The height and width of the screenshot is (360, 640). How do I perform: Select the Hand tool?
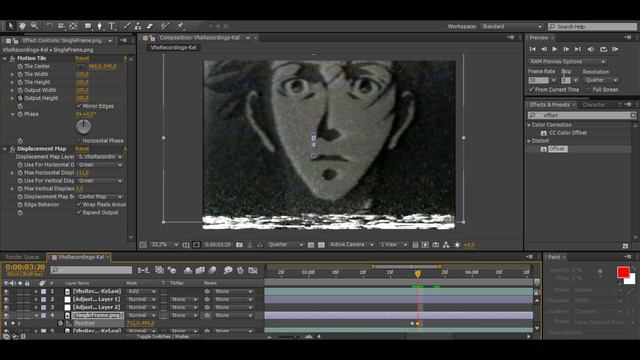point(22,26)
